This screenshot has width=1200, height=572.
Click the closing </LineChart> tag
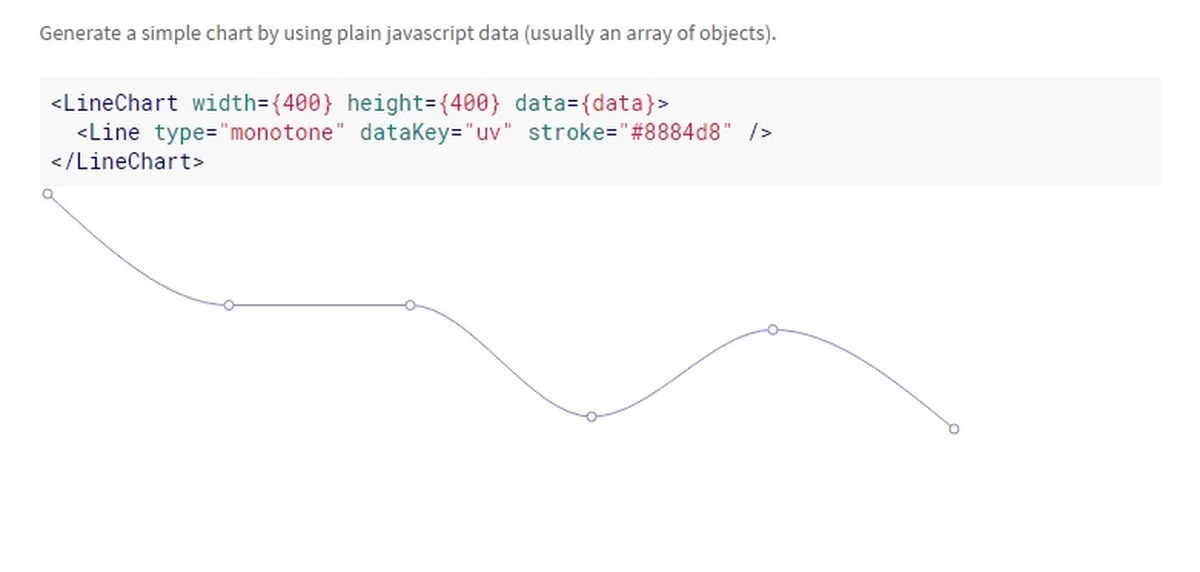pos(127,161)
